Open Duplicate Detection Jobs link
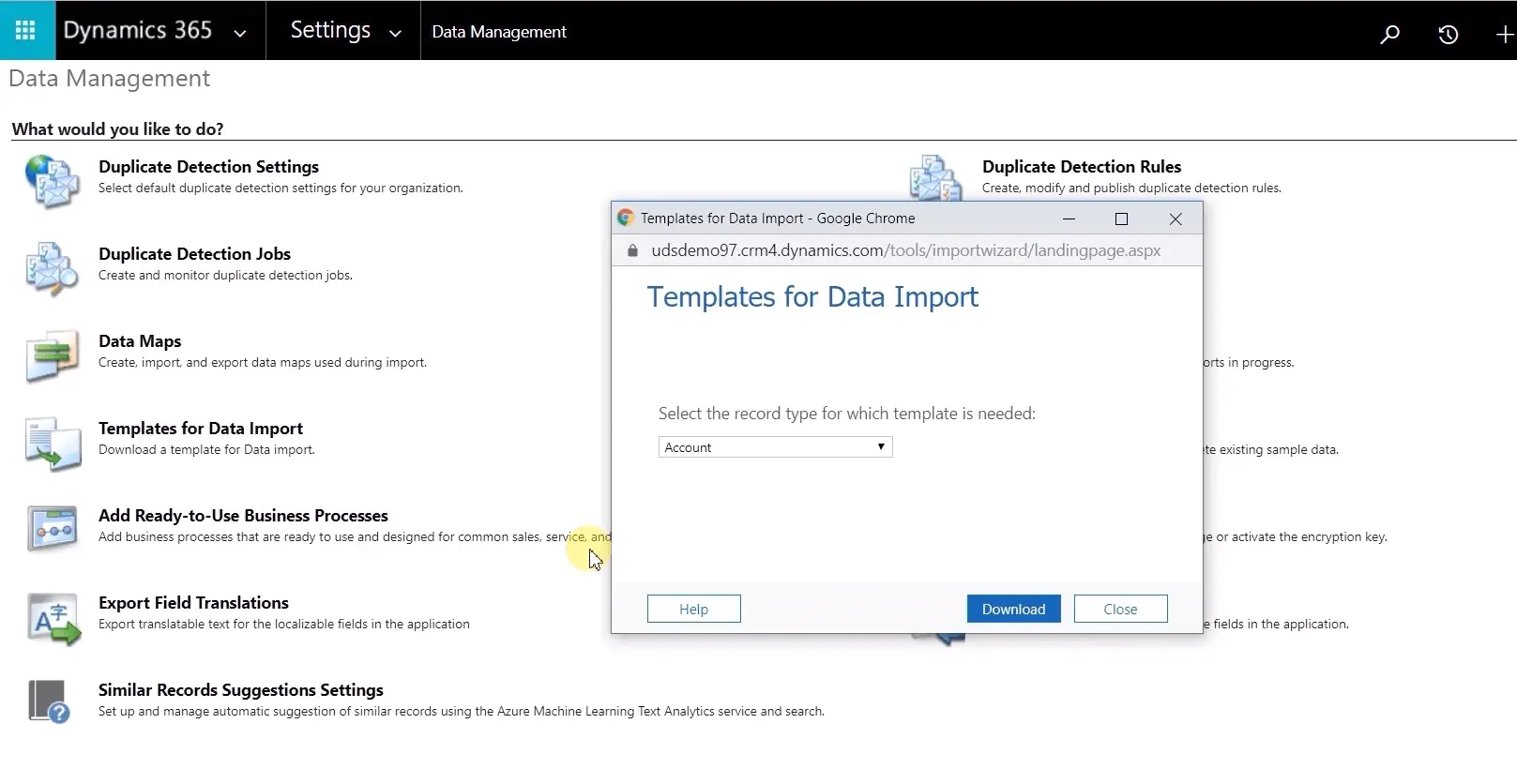1517x784 pixels. (x=194, y=254)
